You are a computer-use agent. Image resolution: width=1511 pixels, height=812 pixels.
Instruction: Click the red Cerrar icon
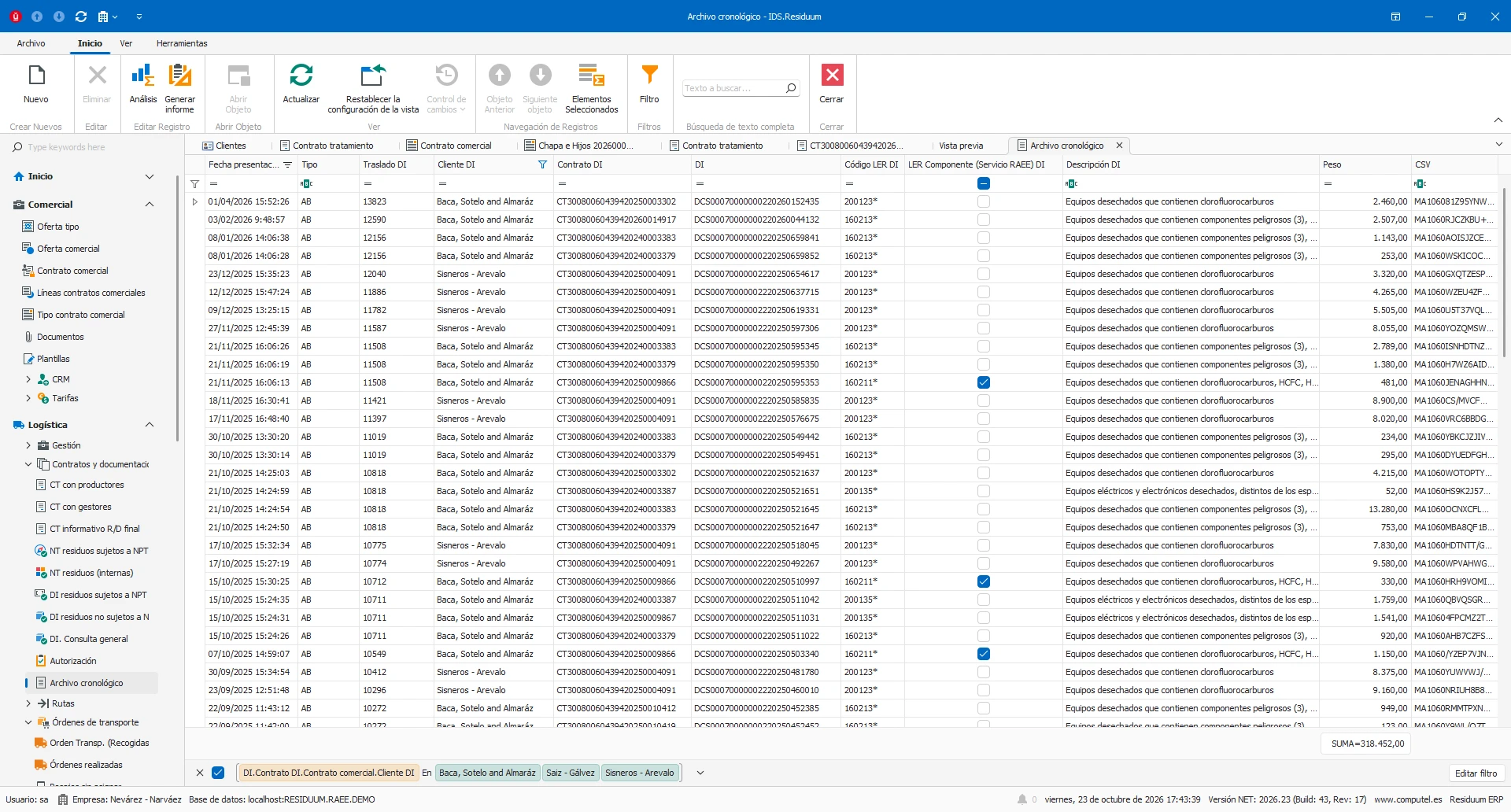point(832,75)
